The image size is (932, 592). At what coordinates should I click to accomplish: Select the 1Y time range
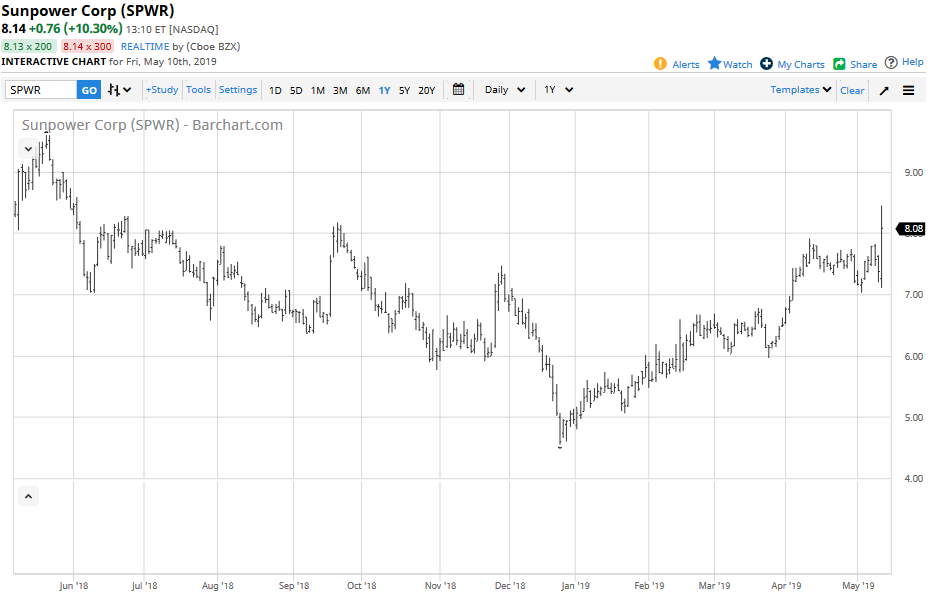pyautogui.click(x=385, y=90)
